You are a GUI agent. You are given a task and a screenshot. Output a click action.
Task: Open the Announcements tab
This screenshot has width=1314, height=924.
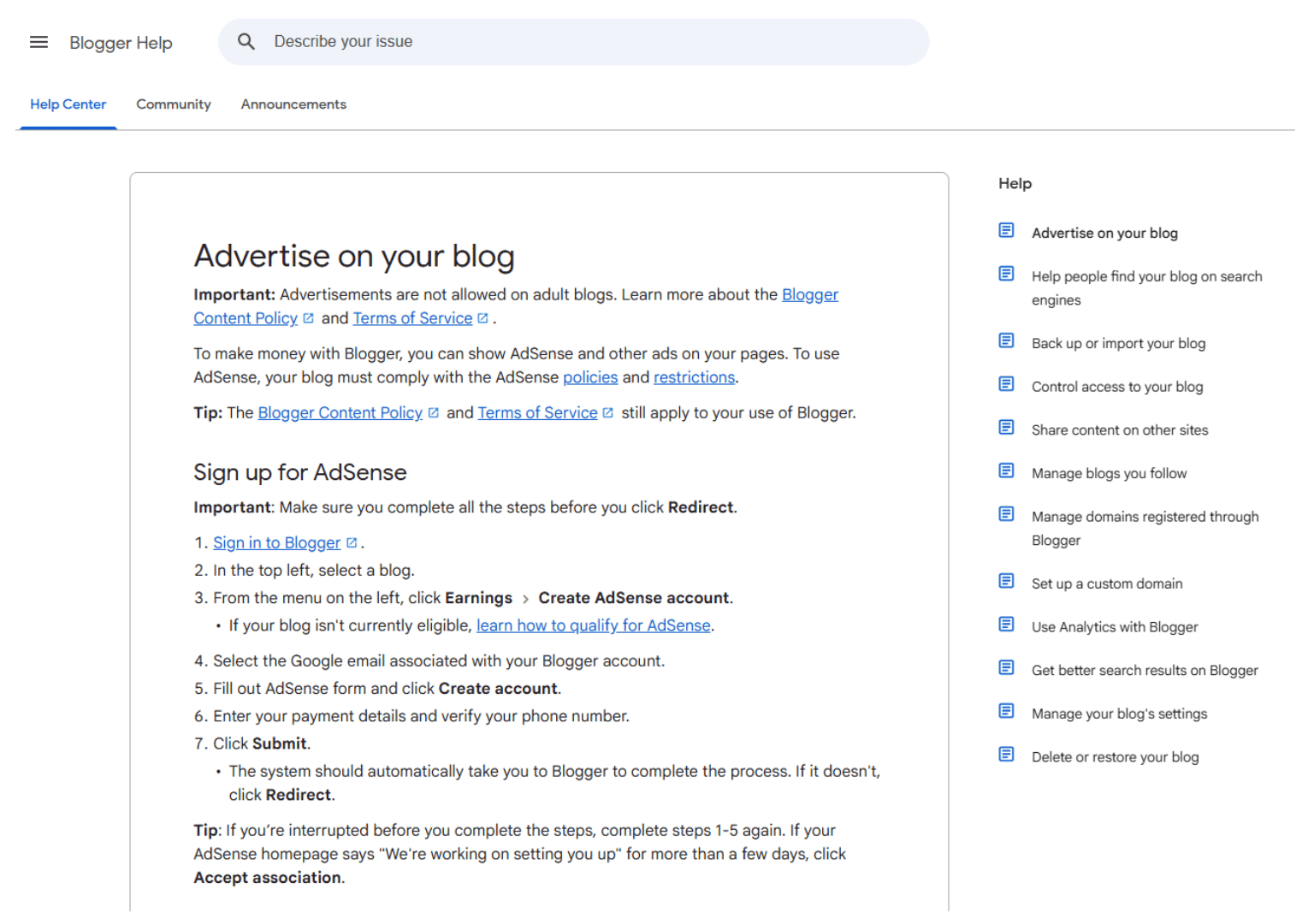pyautogui.click(x=293, y=104)
